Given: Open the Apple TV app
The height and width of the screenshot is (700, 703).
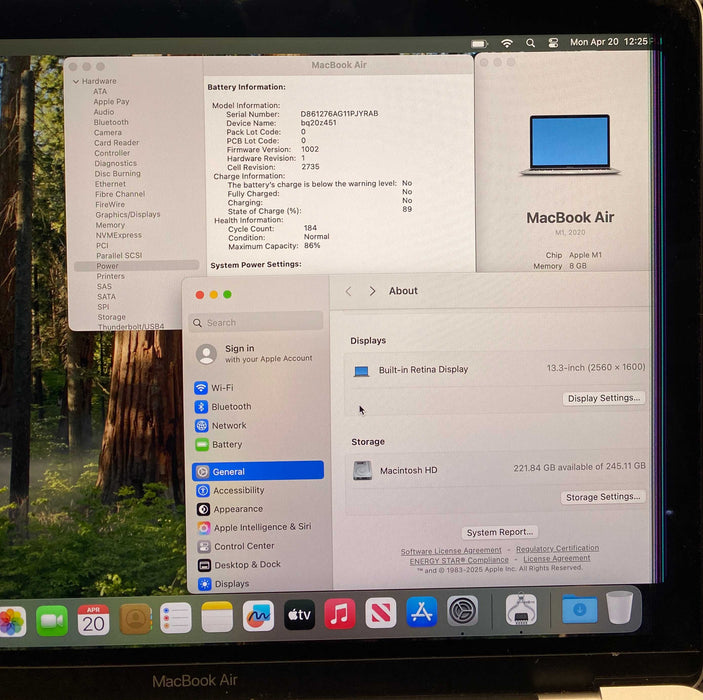Looking at the screenshot, I should click(299, 614).
